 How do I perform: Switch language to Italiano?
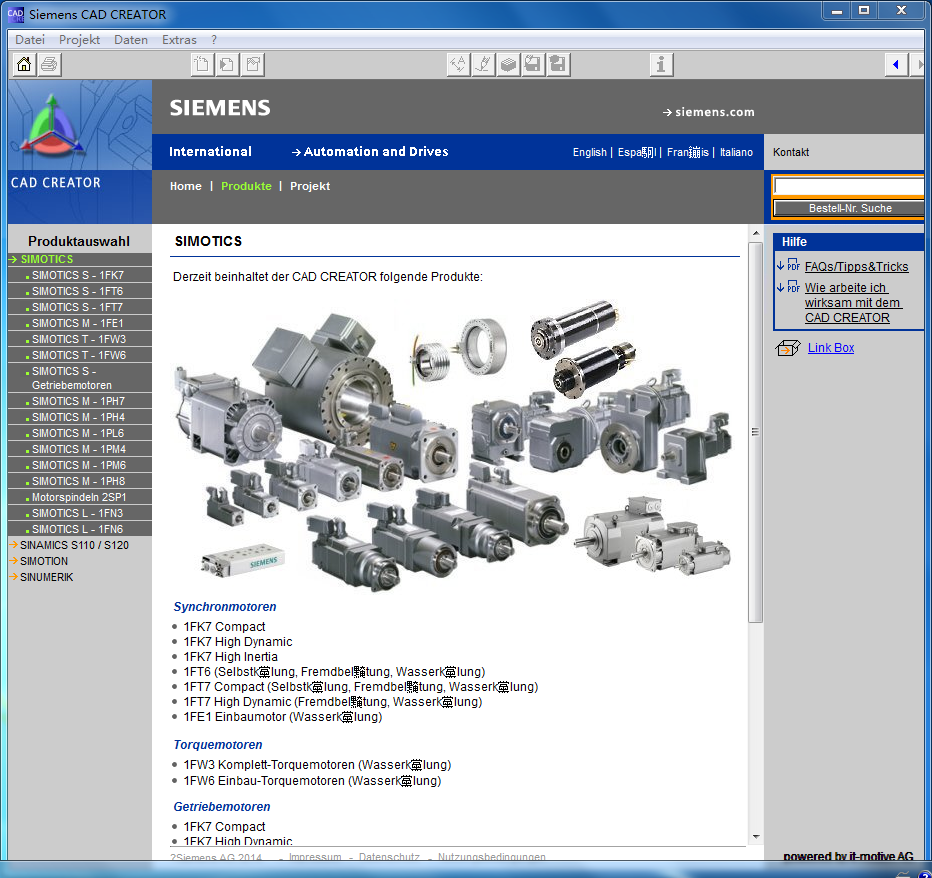coord(736,152)
